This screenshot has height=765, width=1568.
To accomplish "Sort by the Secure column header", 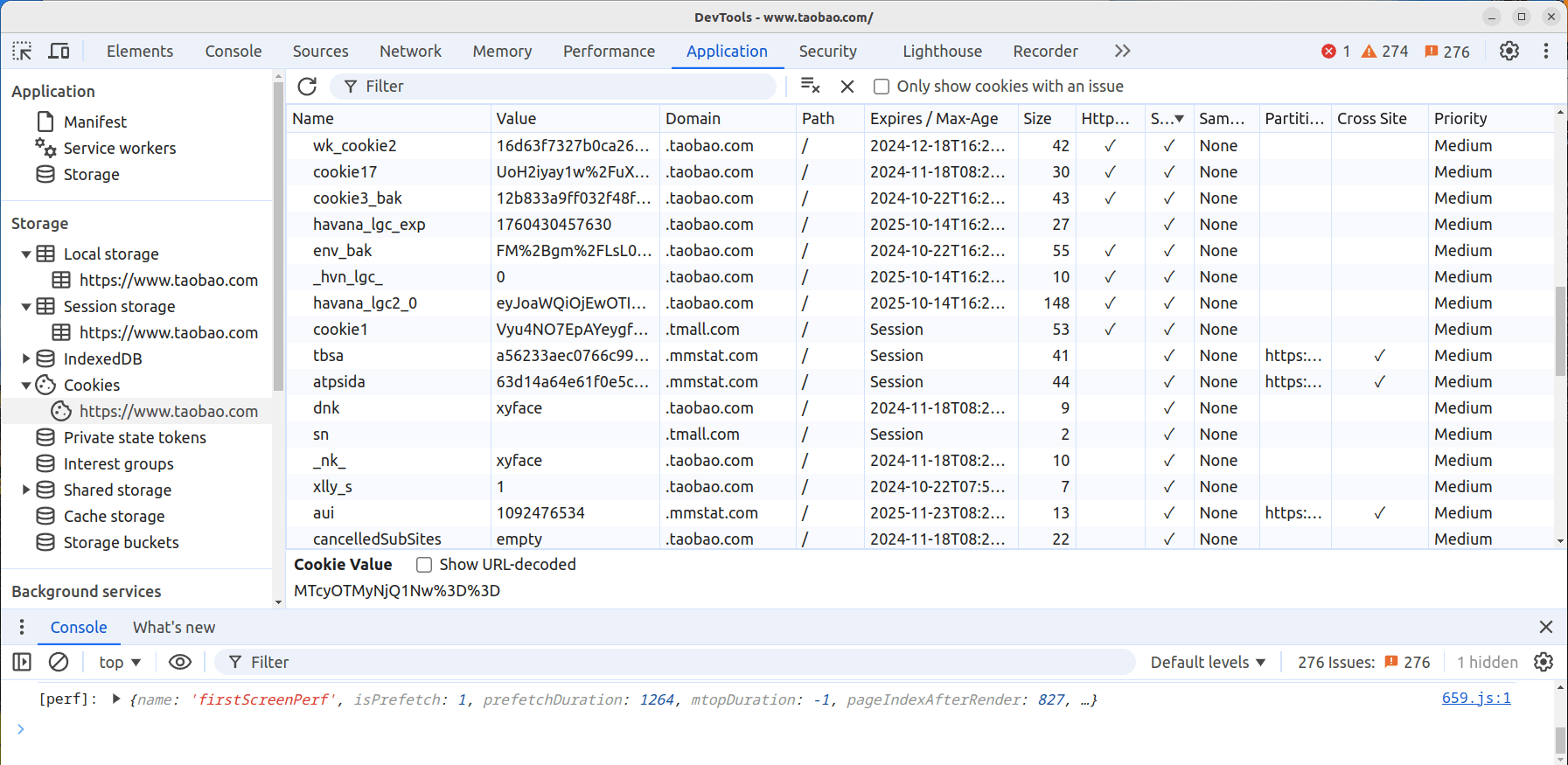I will [x=1167, y=118].
